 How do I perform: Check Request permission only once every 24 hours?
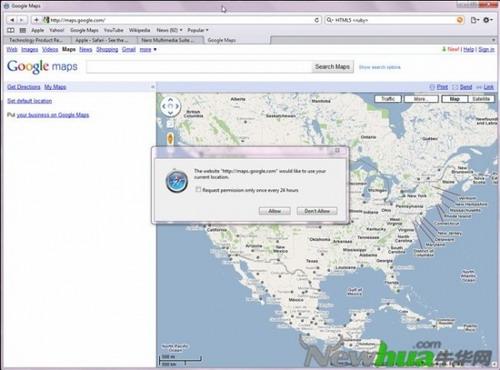(198, 190)
